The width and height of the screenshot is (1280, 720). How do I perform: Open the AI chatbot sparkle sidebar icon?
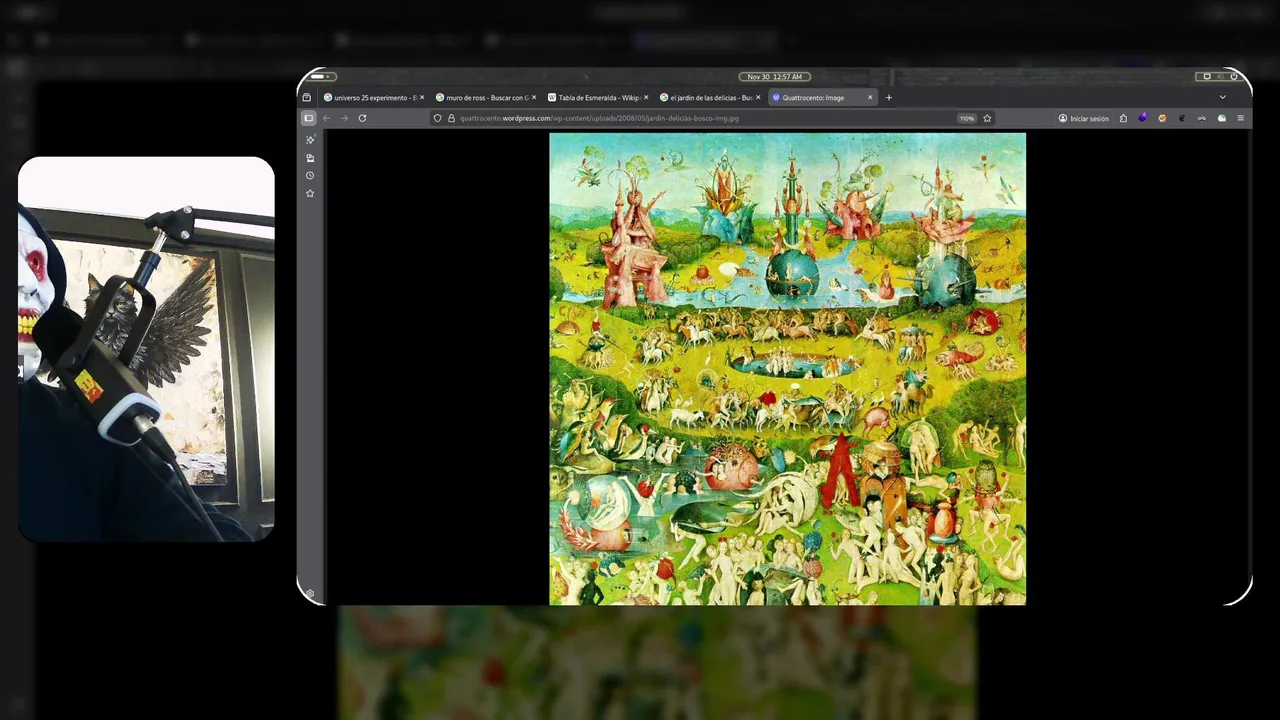(310, 140)
